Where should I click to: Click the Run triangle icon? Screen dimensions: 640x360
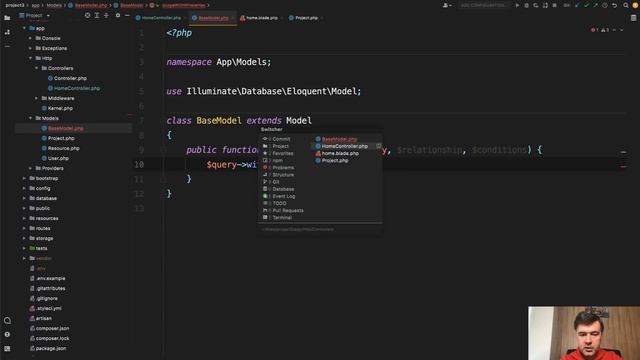pyautogui.click(x=517, y=5)
